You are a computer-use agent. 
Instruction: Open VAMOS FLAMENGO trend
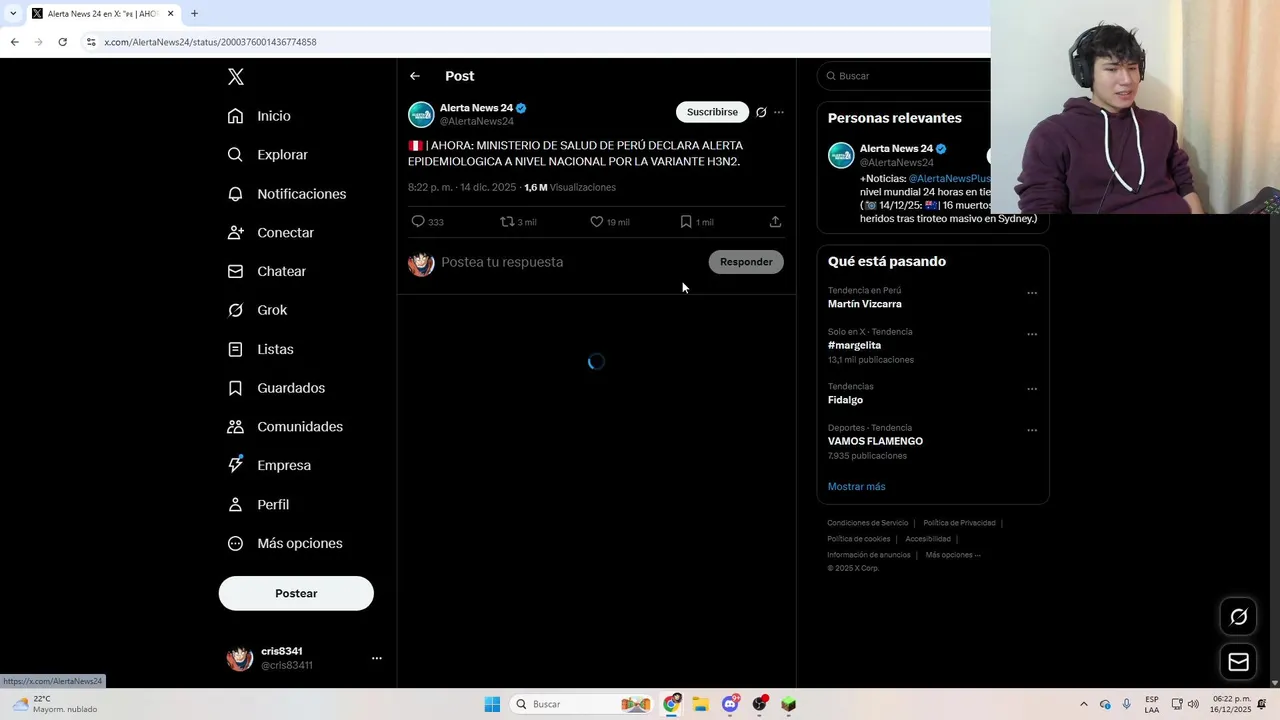[875, 441]
